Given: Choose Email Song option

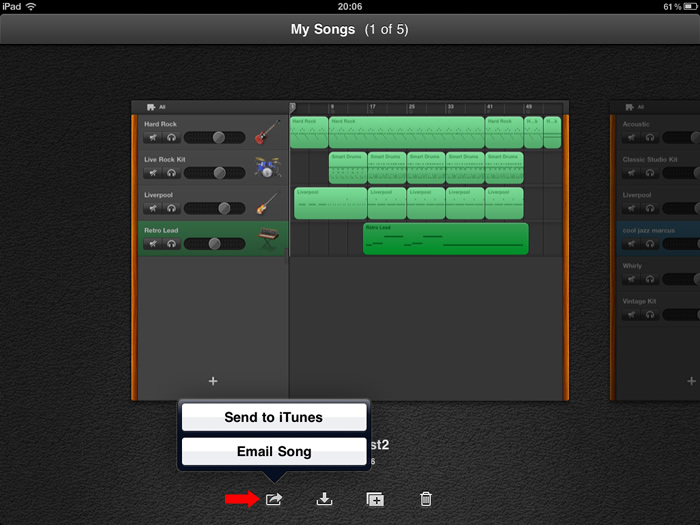Looking at the screenshot, I should (274, 451).
